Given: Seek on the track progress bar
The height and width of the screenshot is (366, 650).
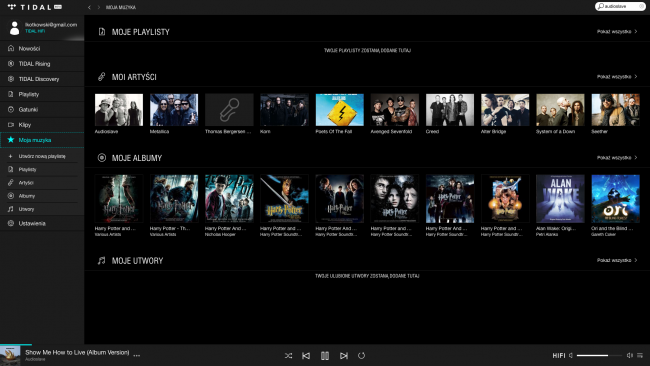Looking at the screenshot, I should tap(325, 344).
